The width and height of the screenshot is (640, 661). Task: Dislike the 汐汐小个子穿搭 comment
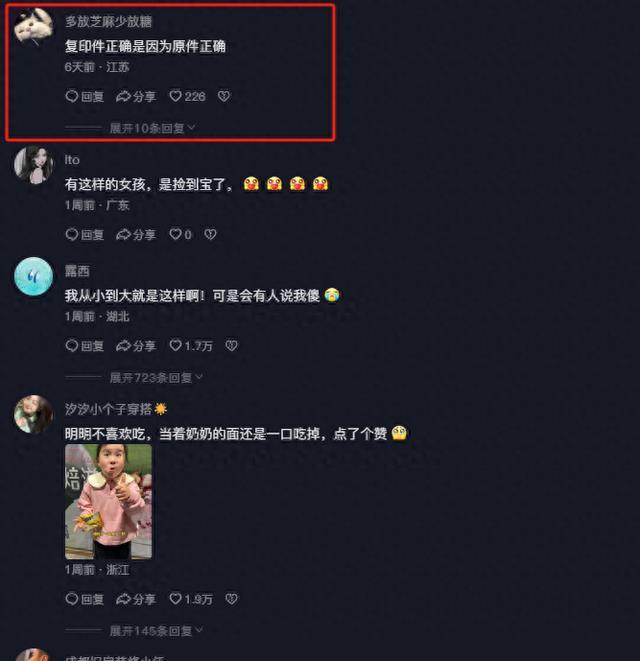pyautogui.click(x=231, y=599)
